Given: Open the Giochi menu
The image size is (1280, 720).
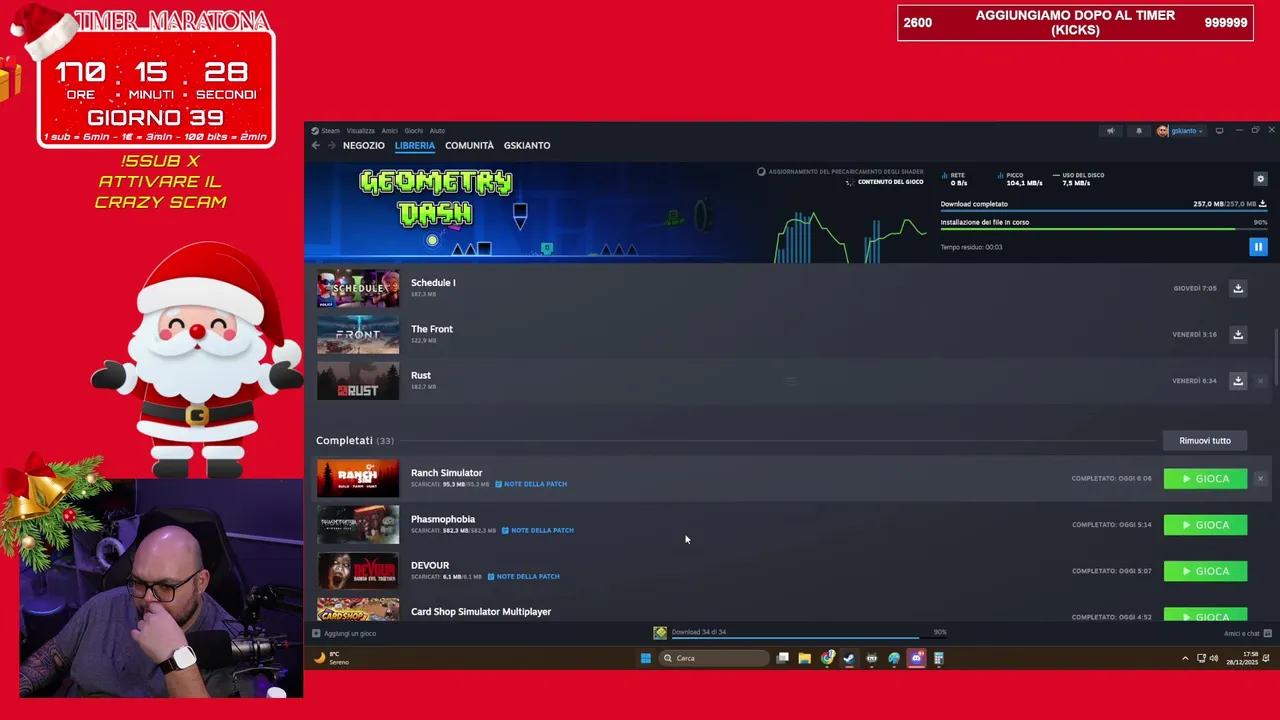Looking at the screenshot, I should pyautogui.click(x=413, y=131).
